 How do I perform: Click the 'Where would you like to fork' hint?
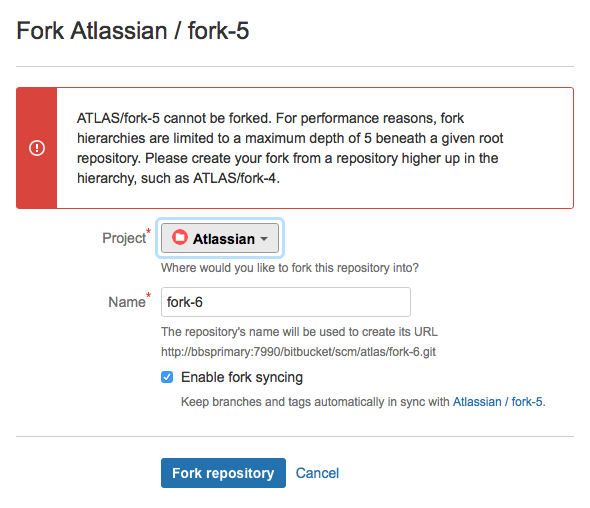coord(290,268)
